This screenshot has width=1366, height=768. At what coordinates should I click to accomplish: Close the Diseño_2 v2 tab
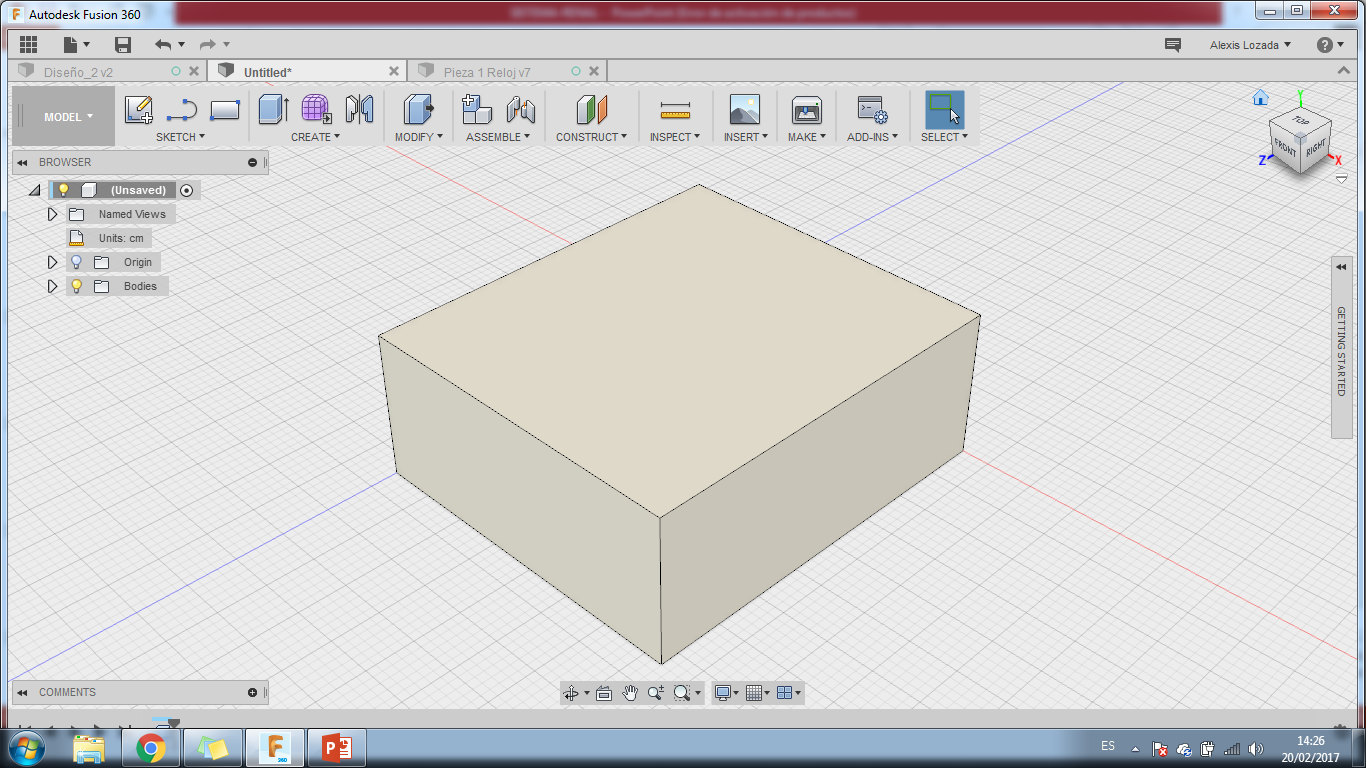(194, 71)
